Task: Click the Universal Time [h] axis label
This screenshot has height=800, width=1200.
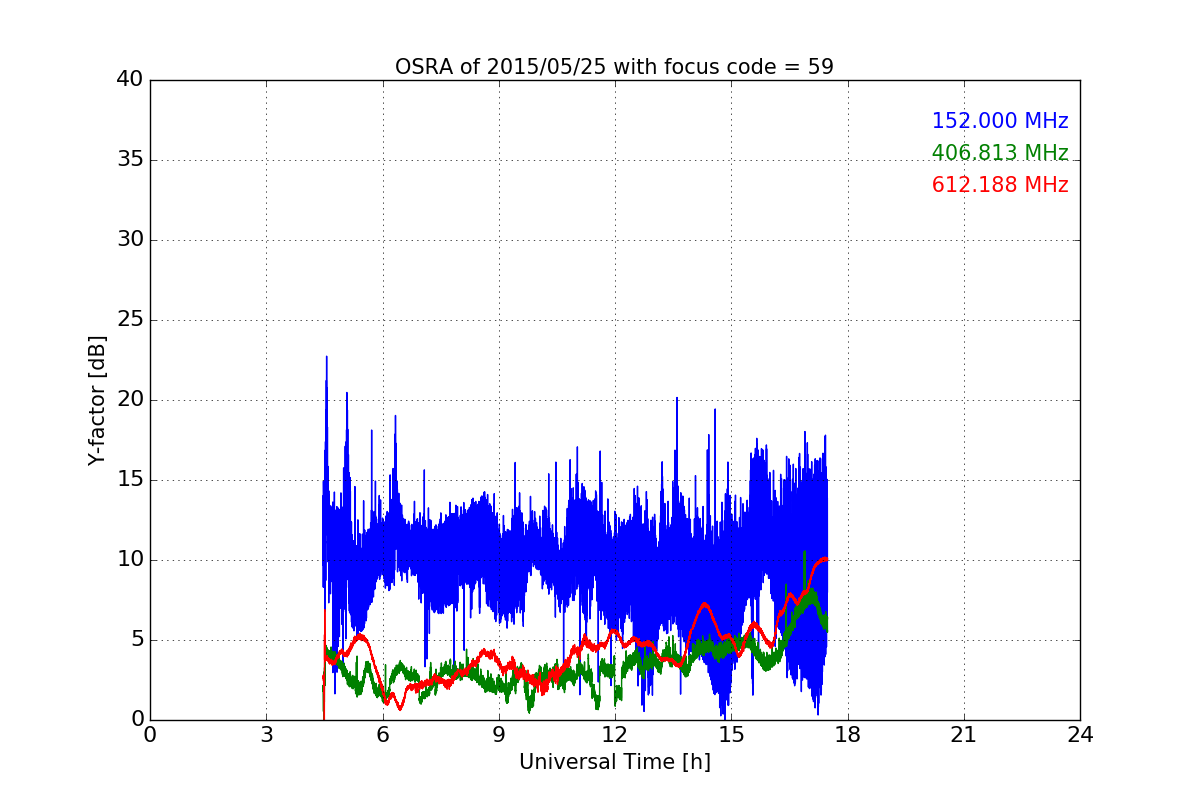Action: click(614, 762)
